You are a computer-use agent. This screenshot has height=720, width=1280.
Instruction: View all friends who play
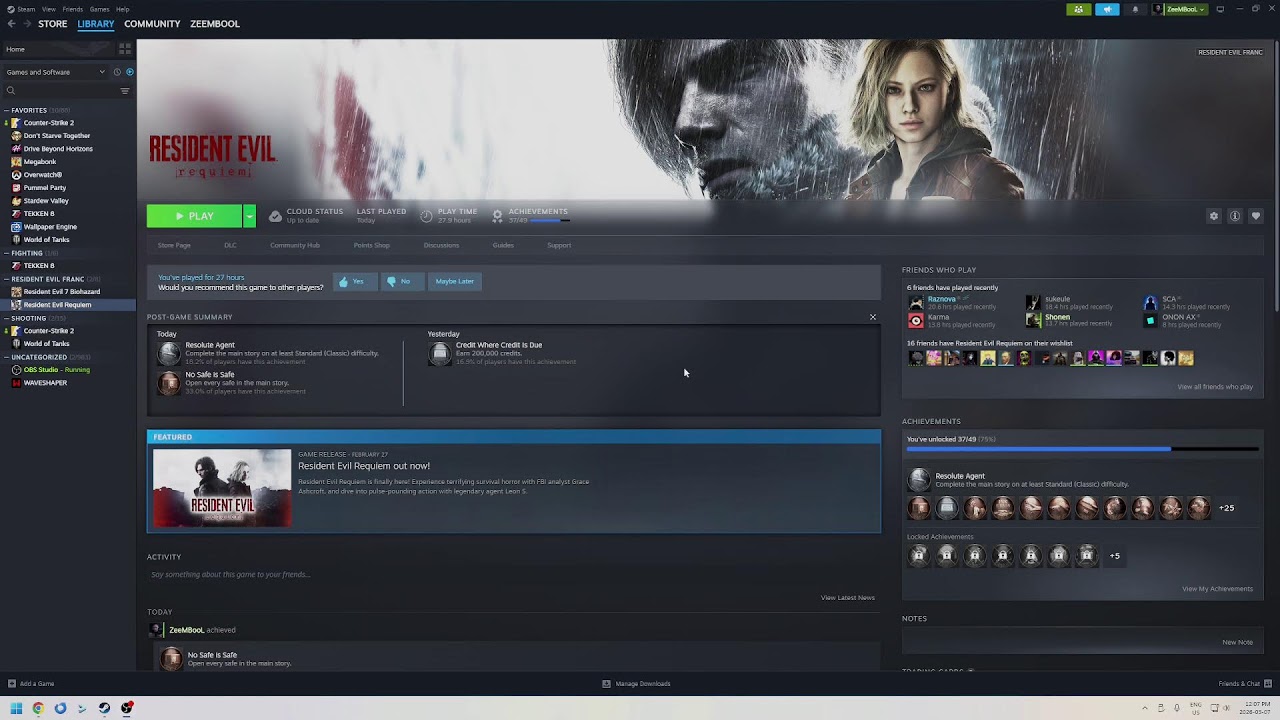point(1215,387)
